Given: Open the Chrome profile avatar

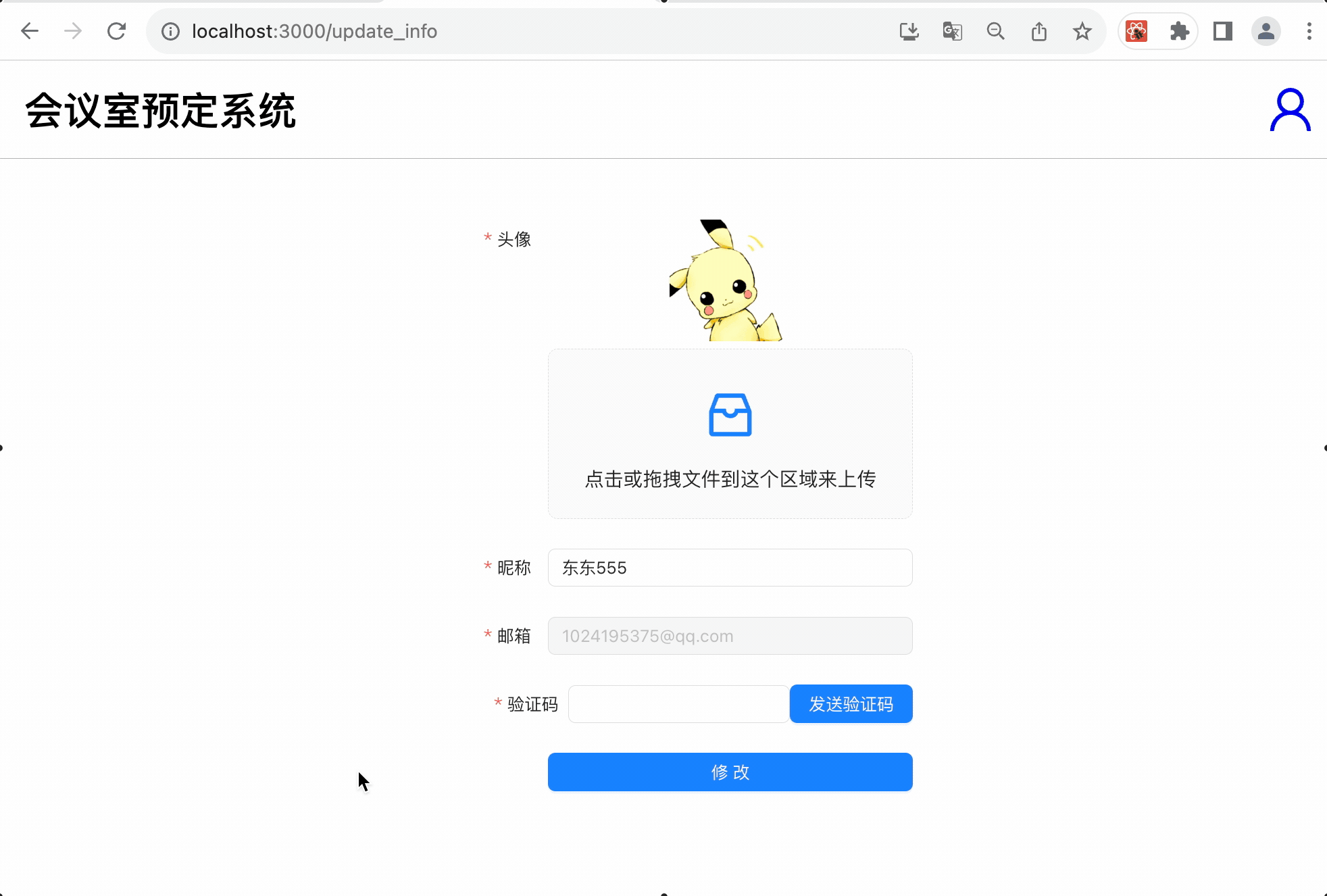Looking at the screenshot, I should (1266, 31).
